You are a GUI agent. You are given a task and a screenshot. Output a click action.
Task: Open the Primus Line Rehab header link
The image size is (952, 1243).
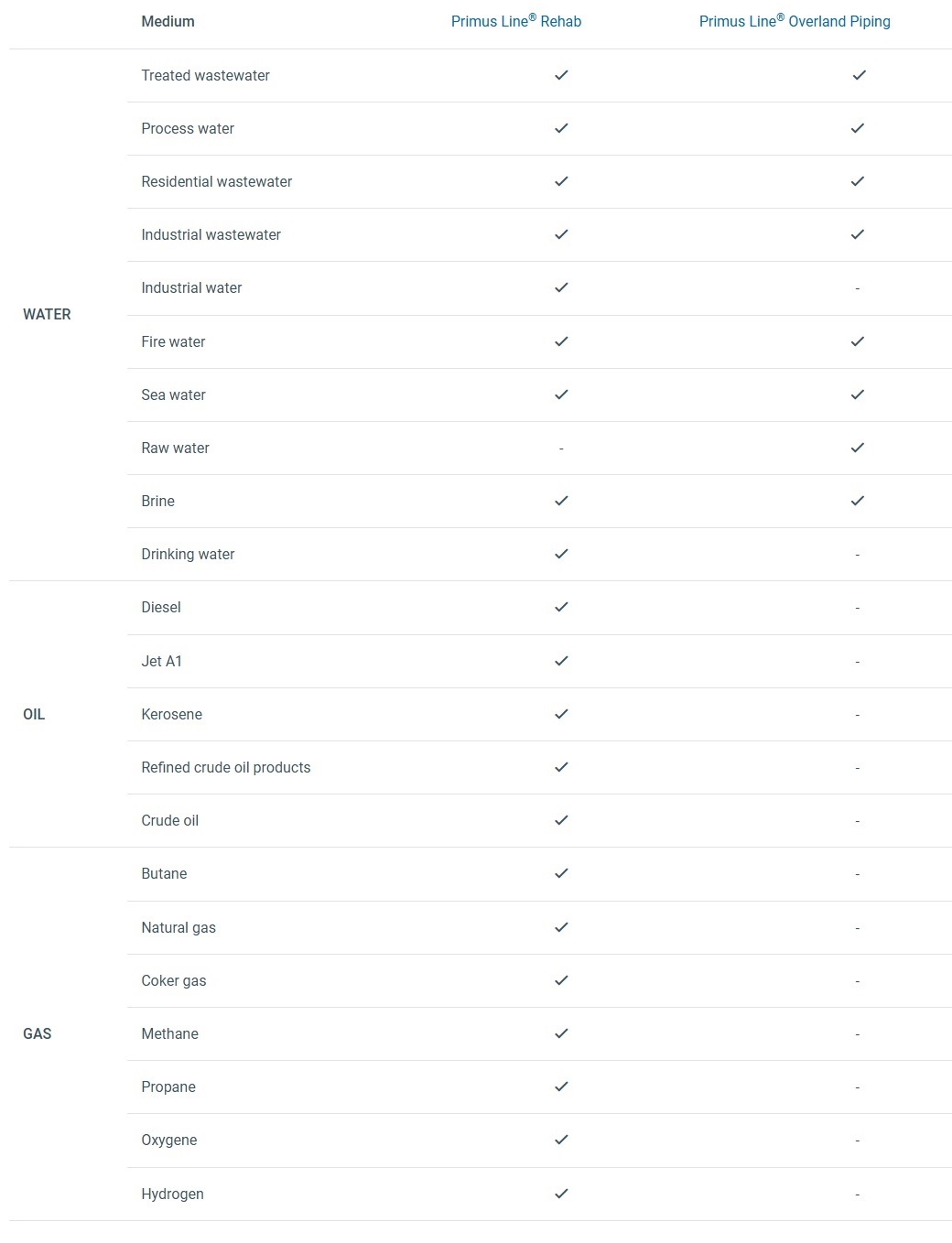516,21
